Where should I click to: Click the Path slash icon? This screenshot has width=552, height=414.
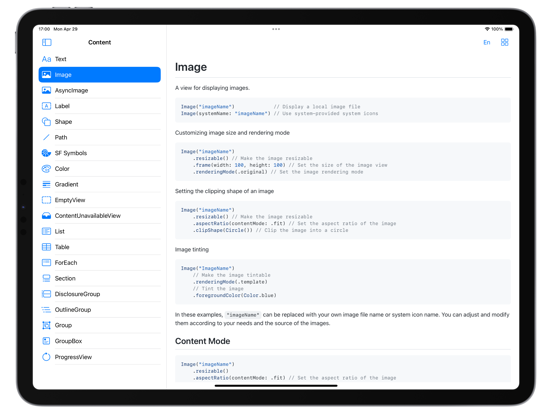click(46, 137)
